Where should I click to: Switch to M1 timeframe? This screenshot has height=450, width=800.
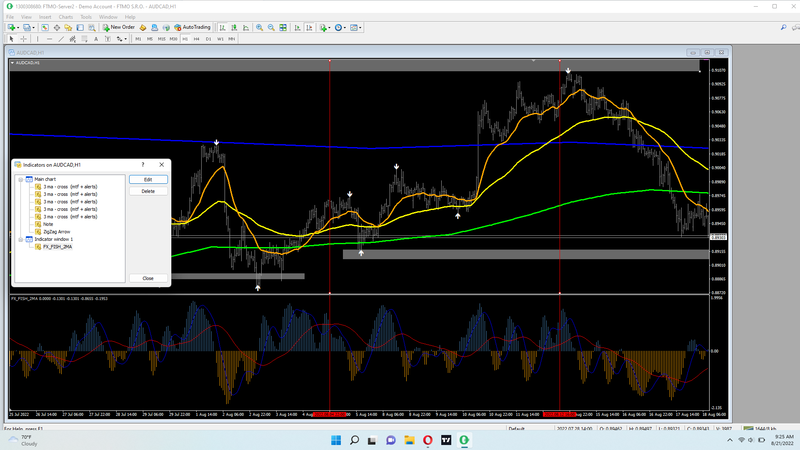[138, 39]
